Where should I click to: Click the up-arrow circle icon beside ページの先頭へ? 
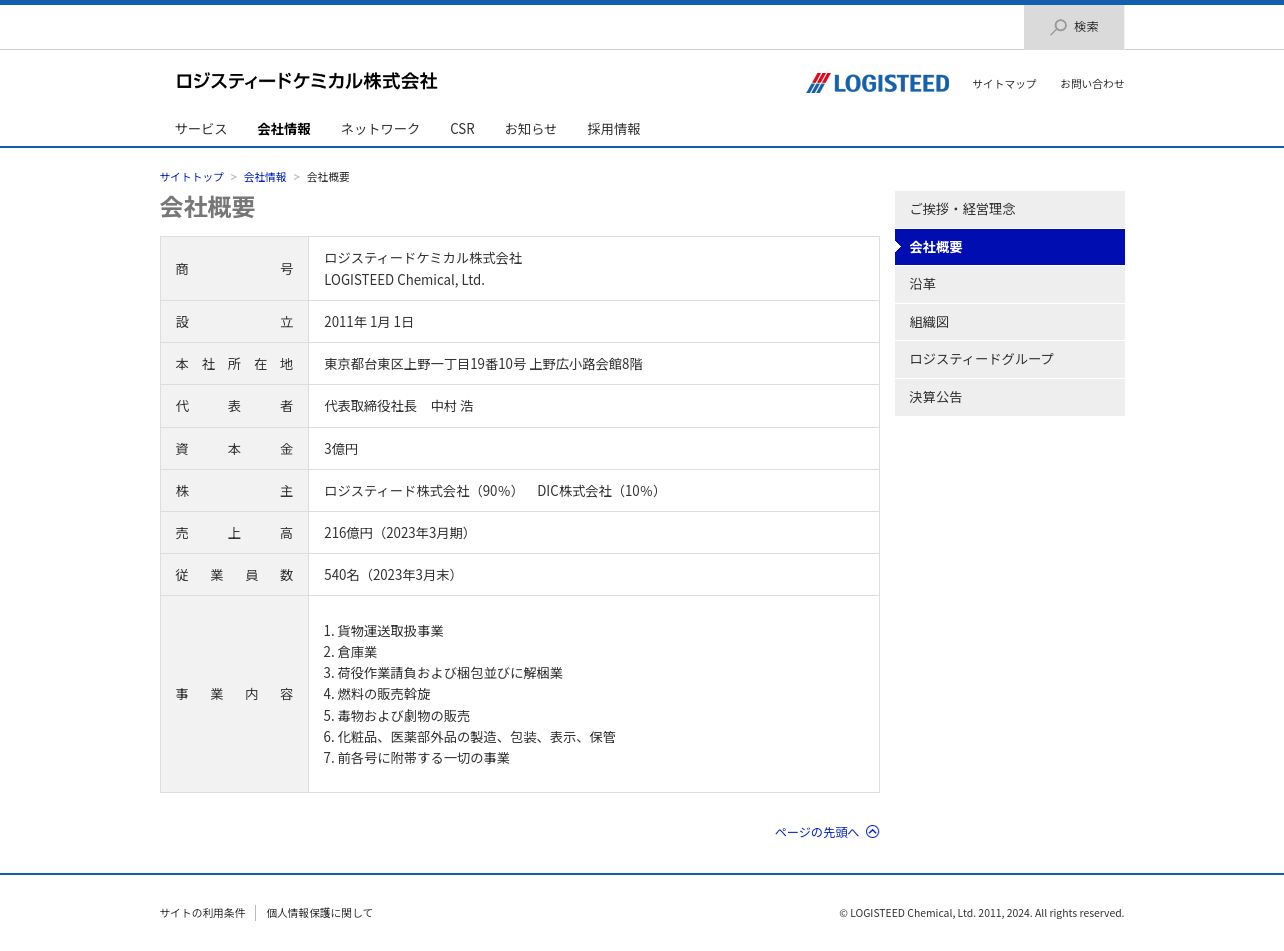873,832
